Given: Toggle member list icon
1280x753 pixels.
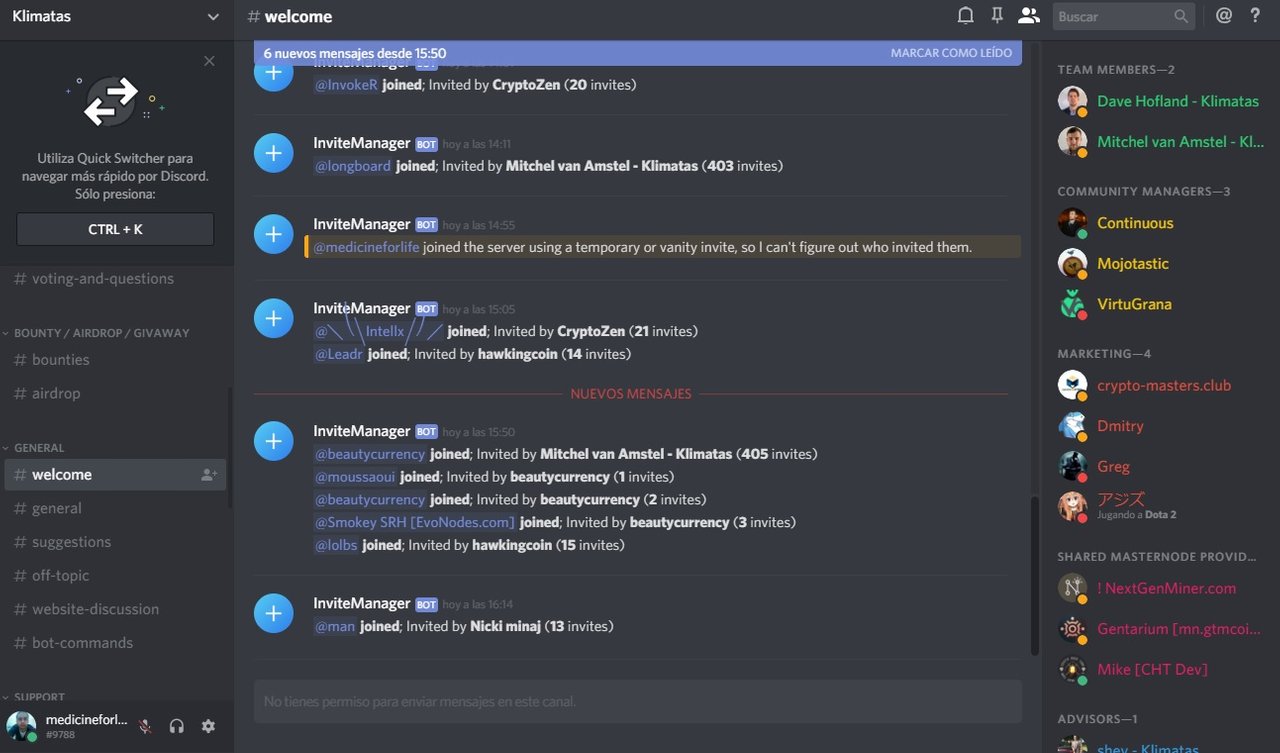Looking at the screenshot, I should 1028,16.
